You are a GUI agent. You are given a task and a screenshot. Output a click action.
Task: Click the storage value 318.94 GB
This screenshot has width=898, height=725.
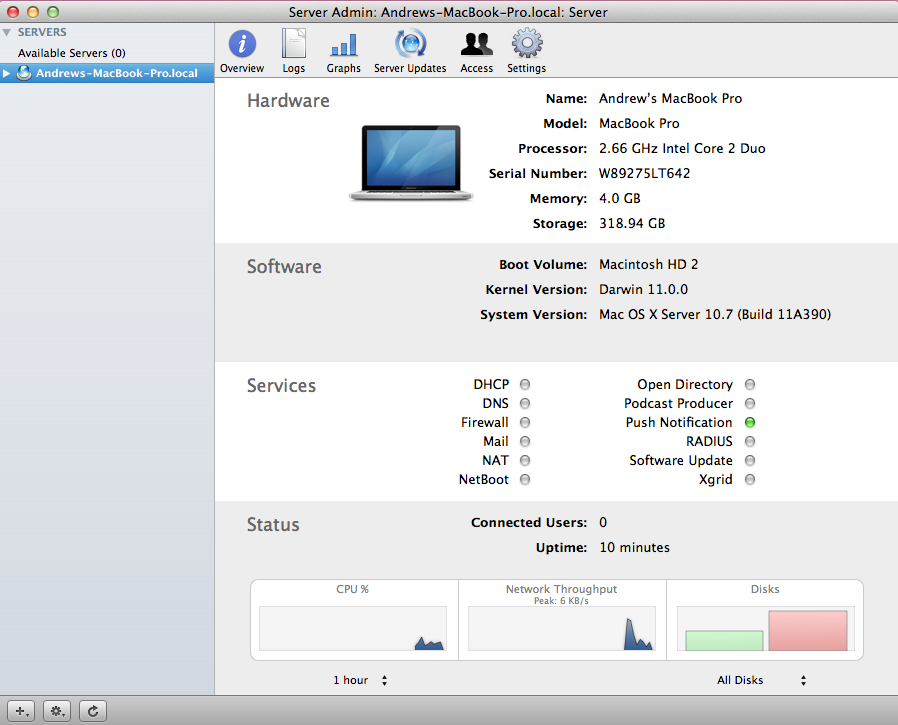[632, 223]
